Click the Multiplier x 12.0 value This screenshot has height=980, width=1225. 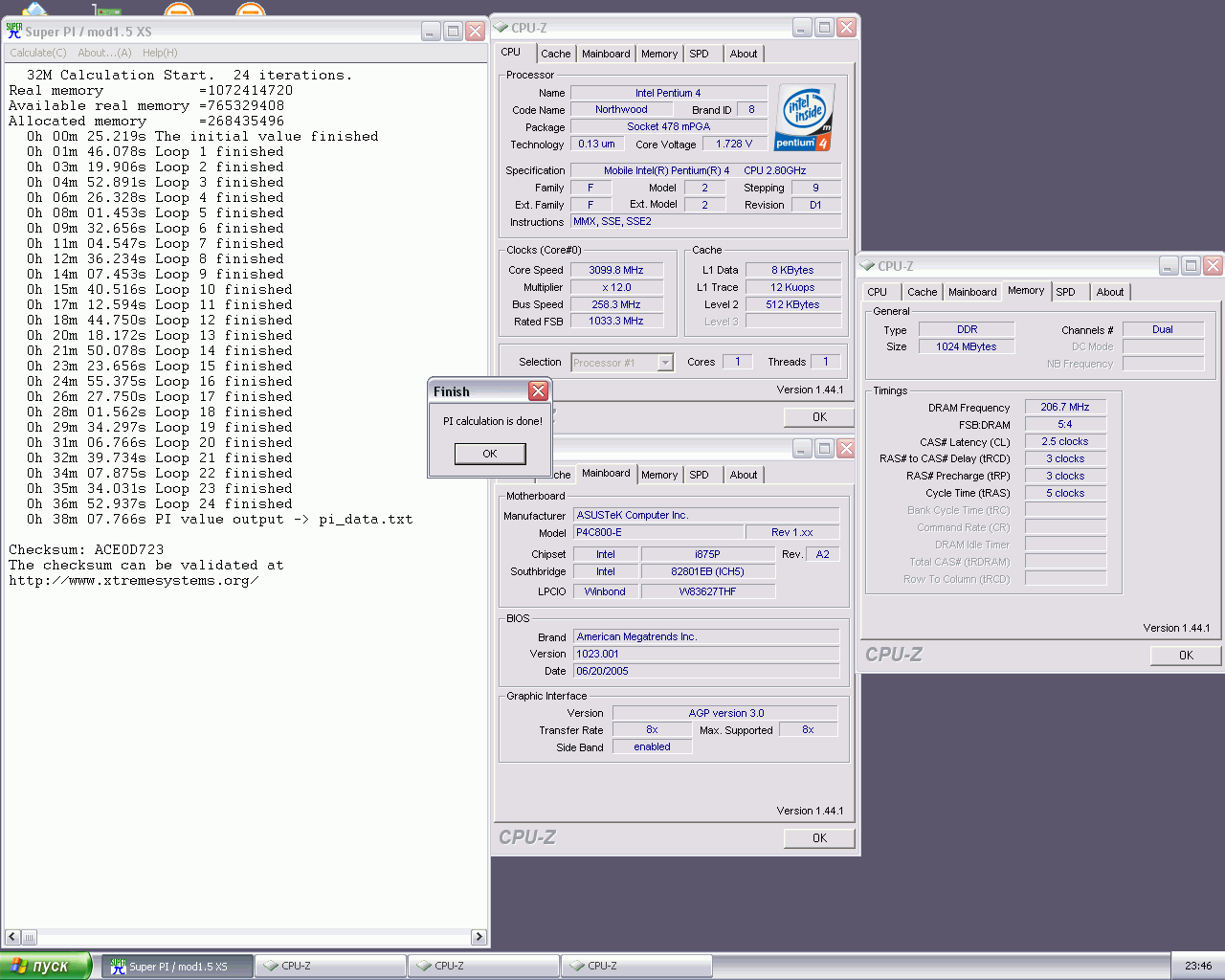click(x=616, y=287)
